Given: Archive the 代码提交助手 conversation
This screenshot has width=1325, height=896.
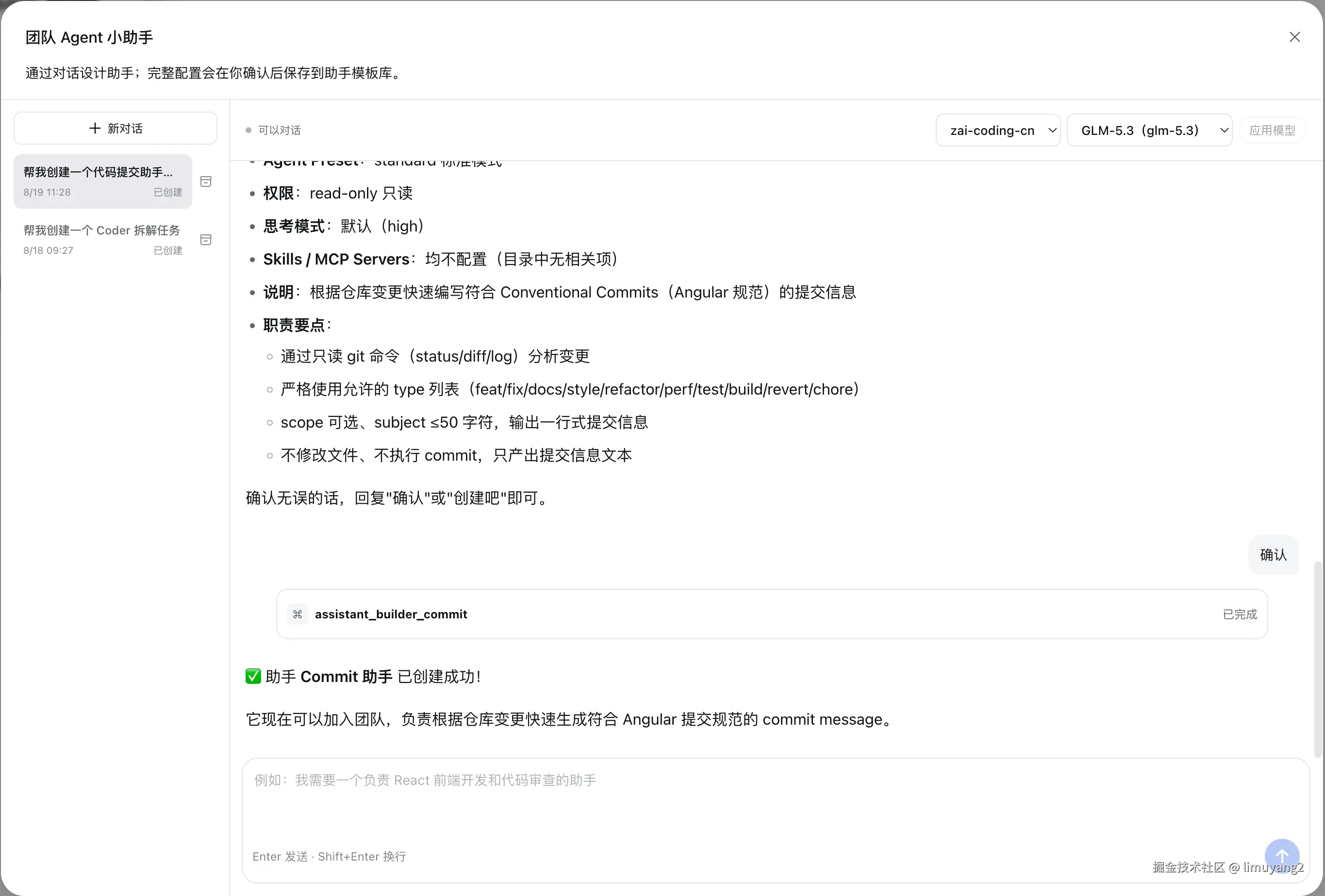Looking at the screenshot, I should [206, 182].
